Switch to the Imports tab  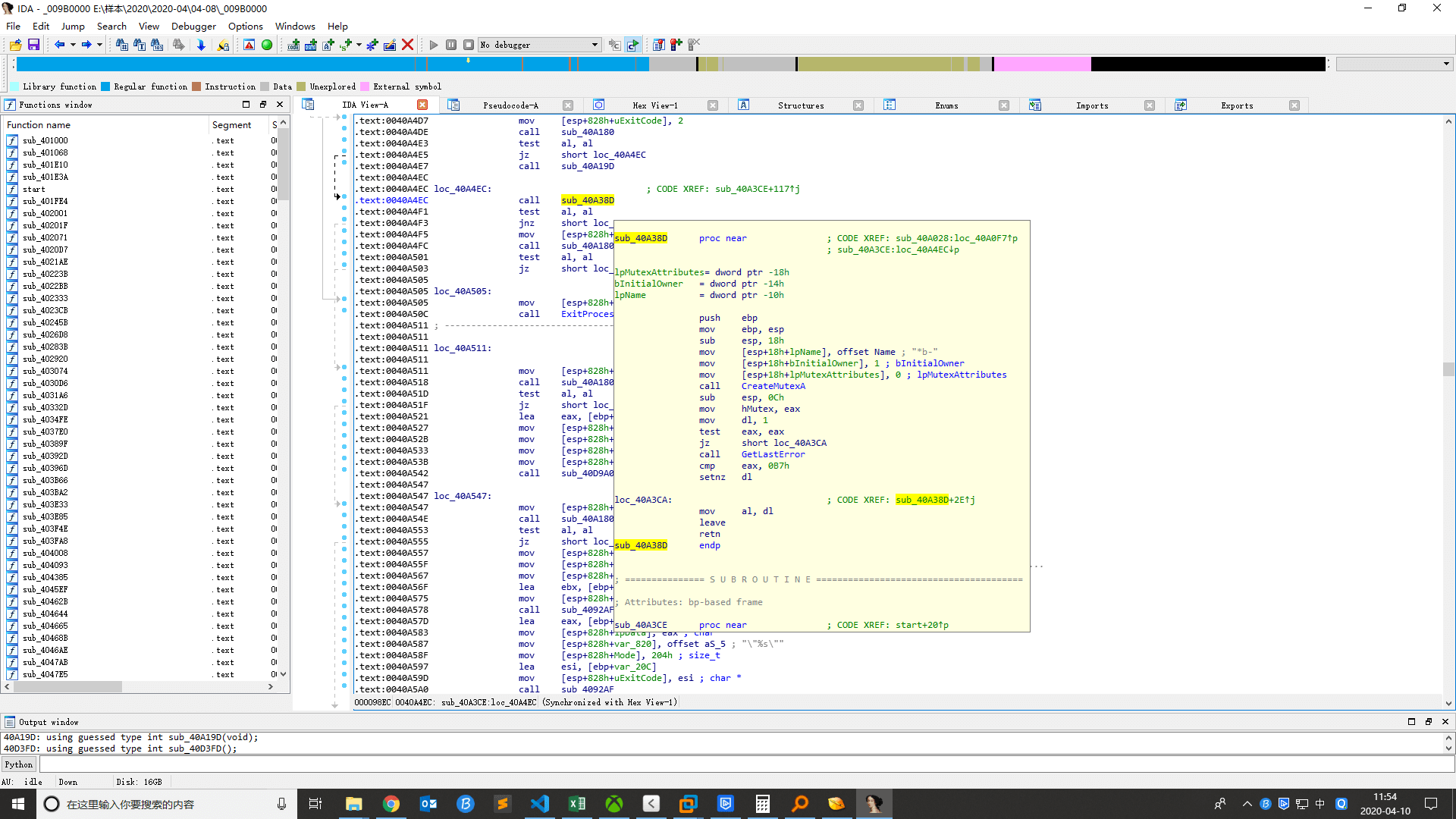[x=1092, y=105]
